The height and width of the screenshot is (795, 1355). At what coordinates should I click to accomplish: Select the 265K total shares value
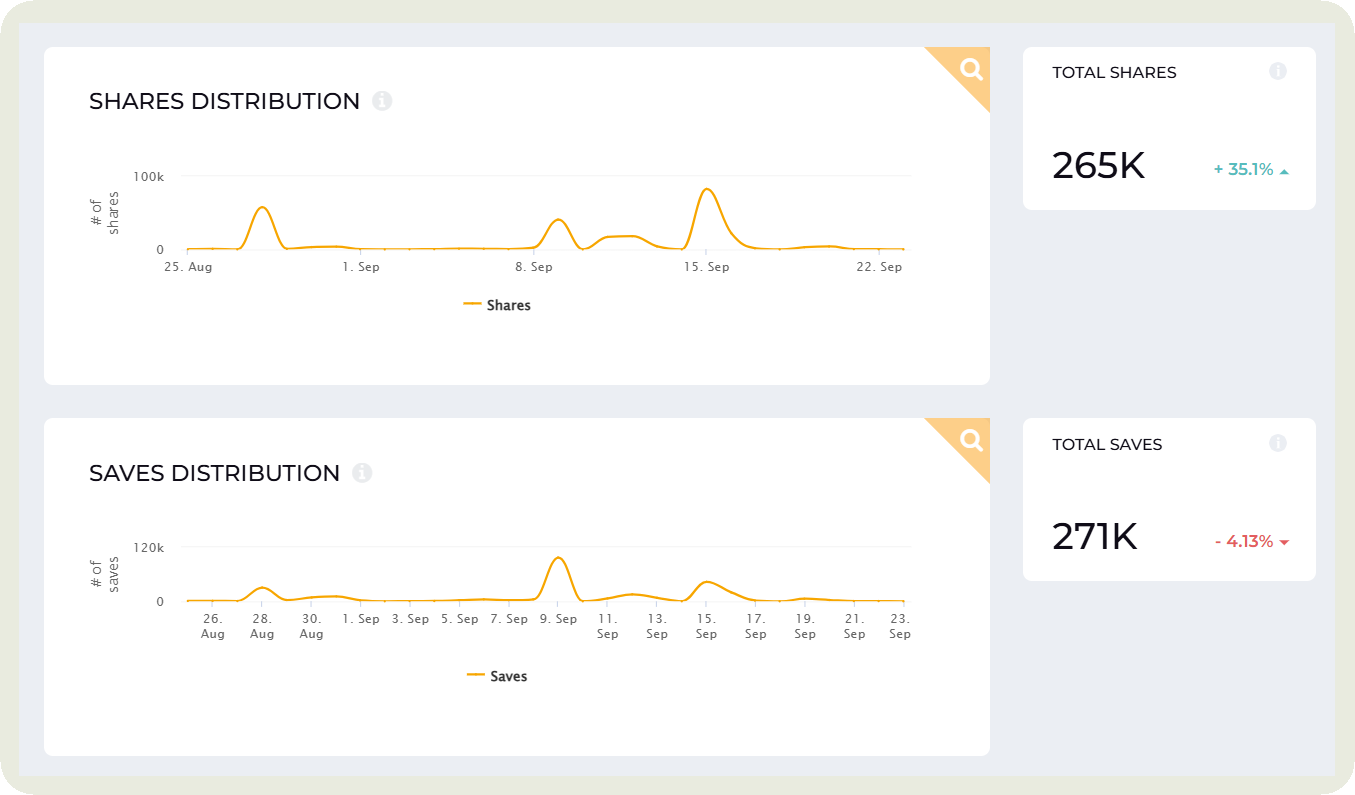click(1098, 166)
